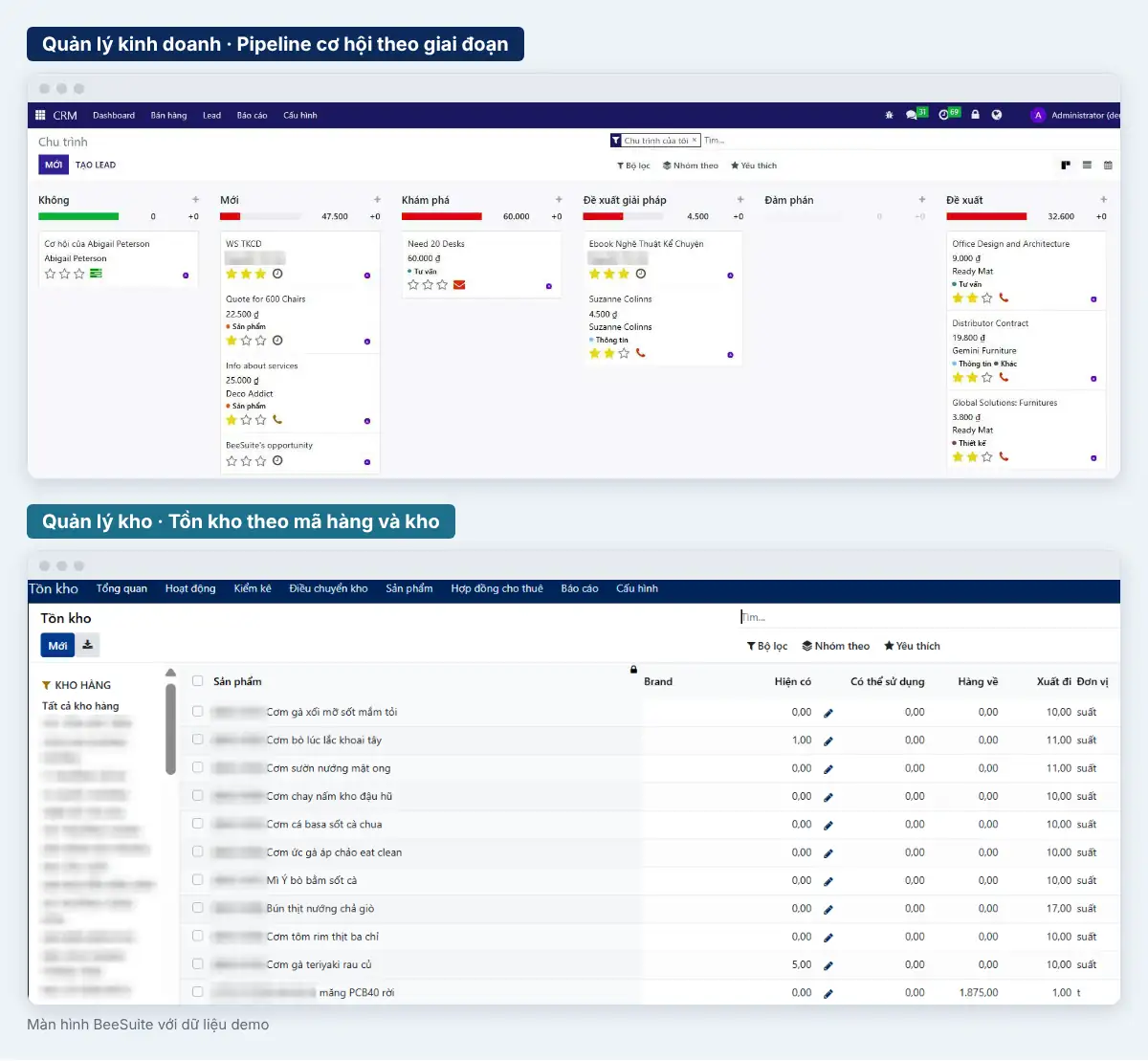The image size is (1148, 1061).
Task: Check the Cơm cá basa sốt cà chua row
Action: (x=197, y=824)
